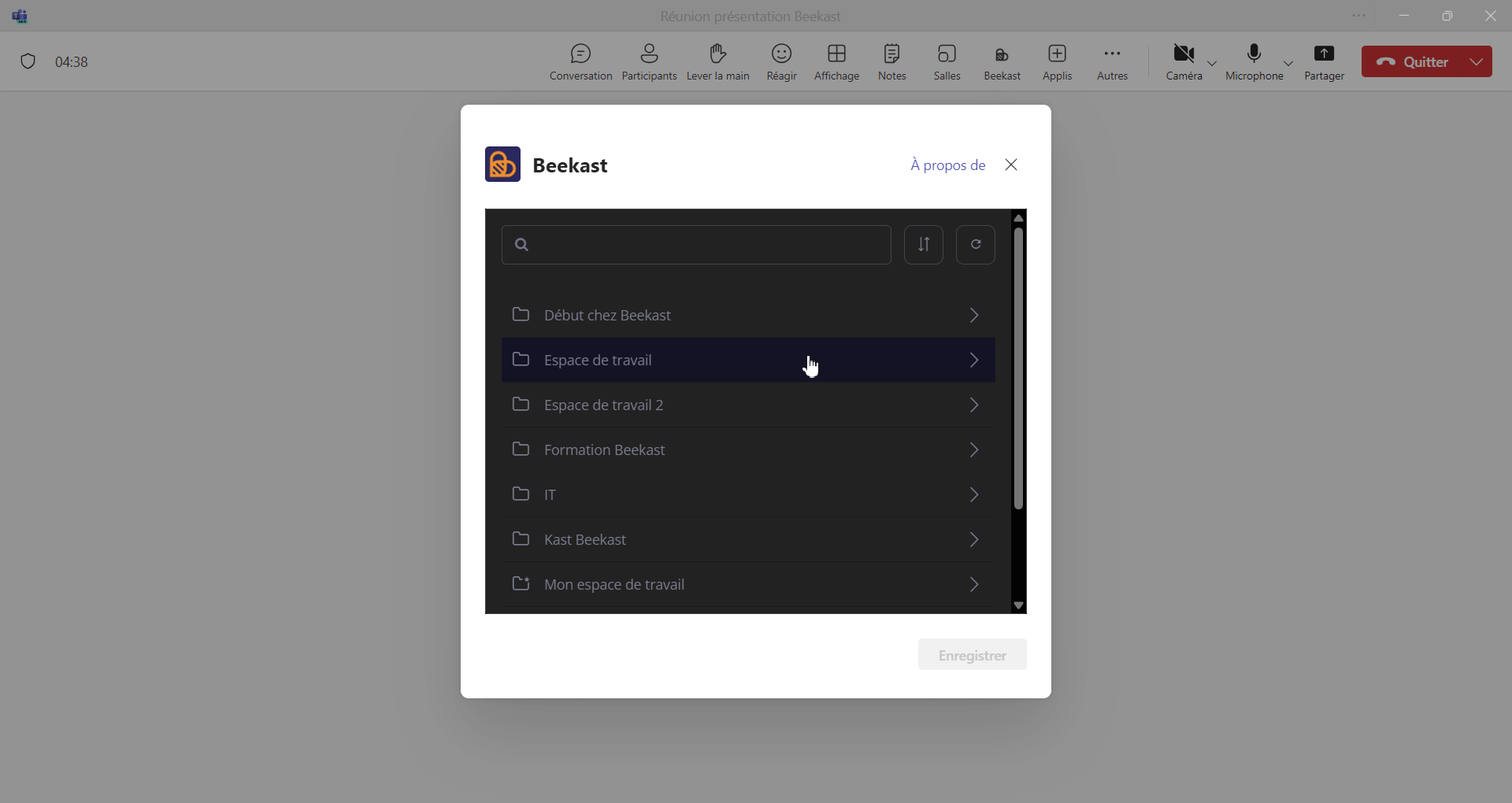Open title bar more options ellipsis

pyautogui.click(x=1359, y=16)
